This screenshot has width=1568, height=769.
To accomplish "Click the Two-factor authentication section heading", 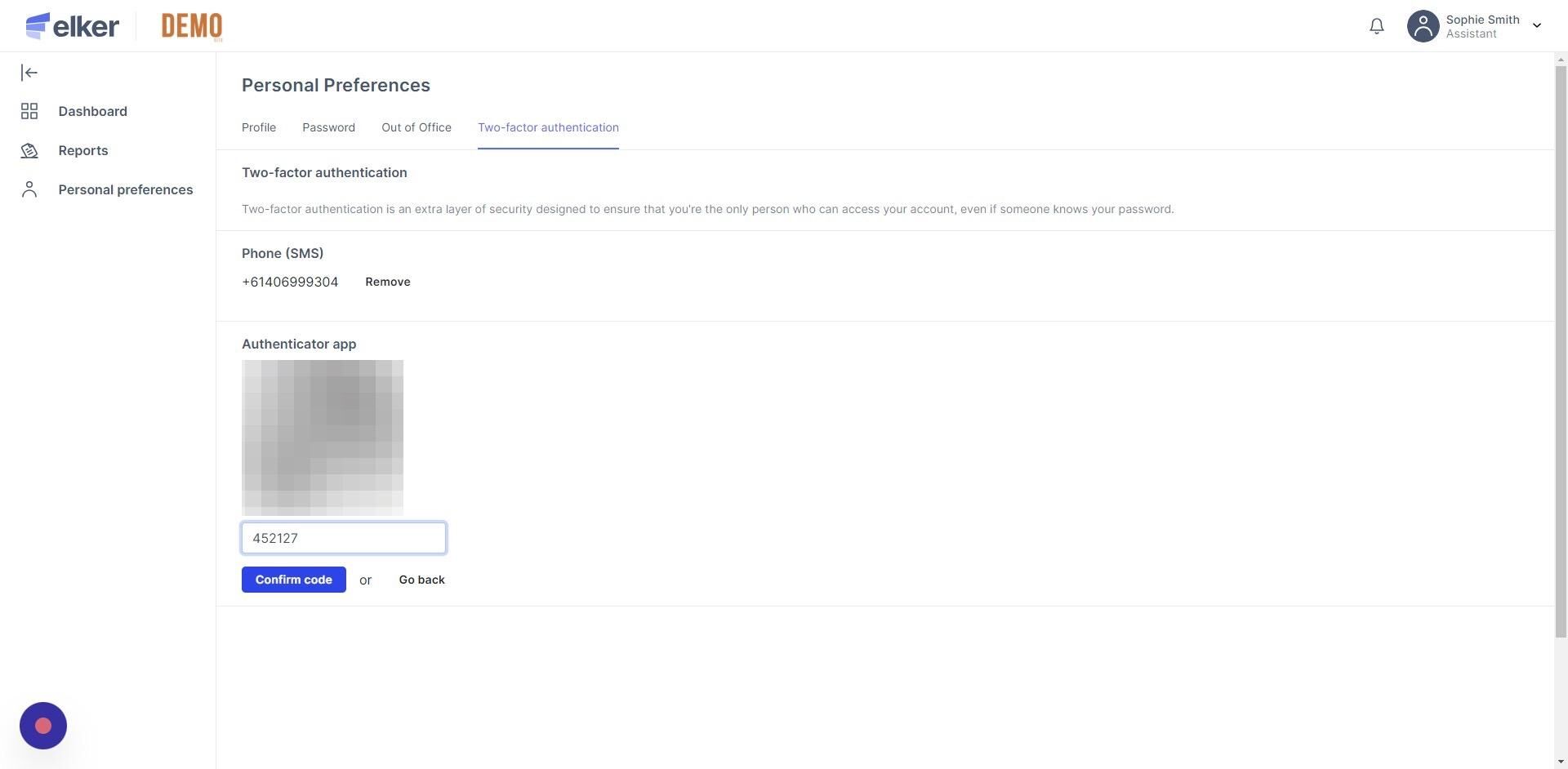I will 324,172.
